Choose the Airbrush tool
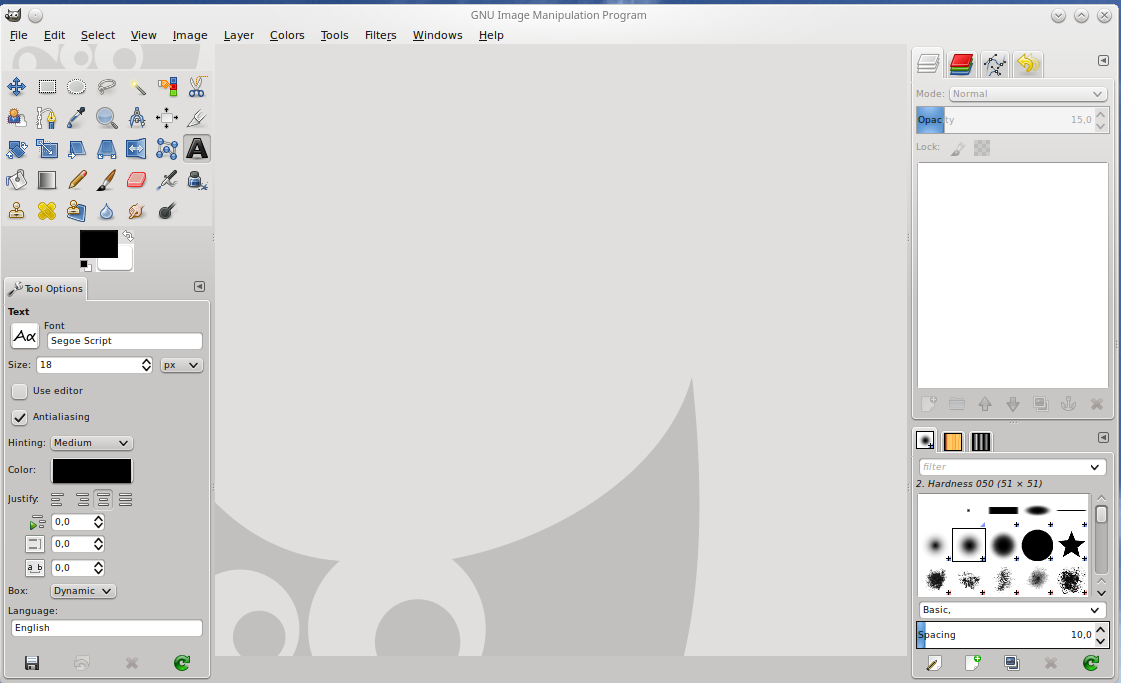 [x=167, y=180]
